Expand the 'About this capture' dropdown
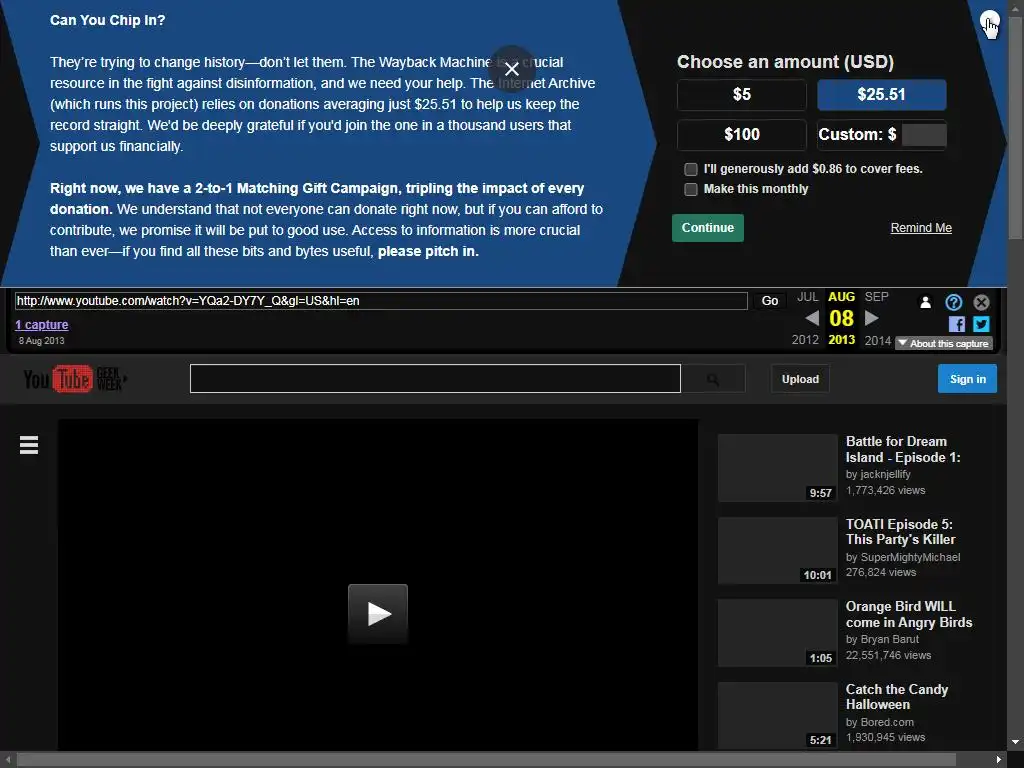The image size is (1024, 768). point(944,344)
